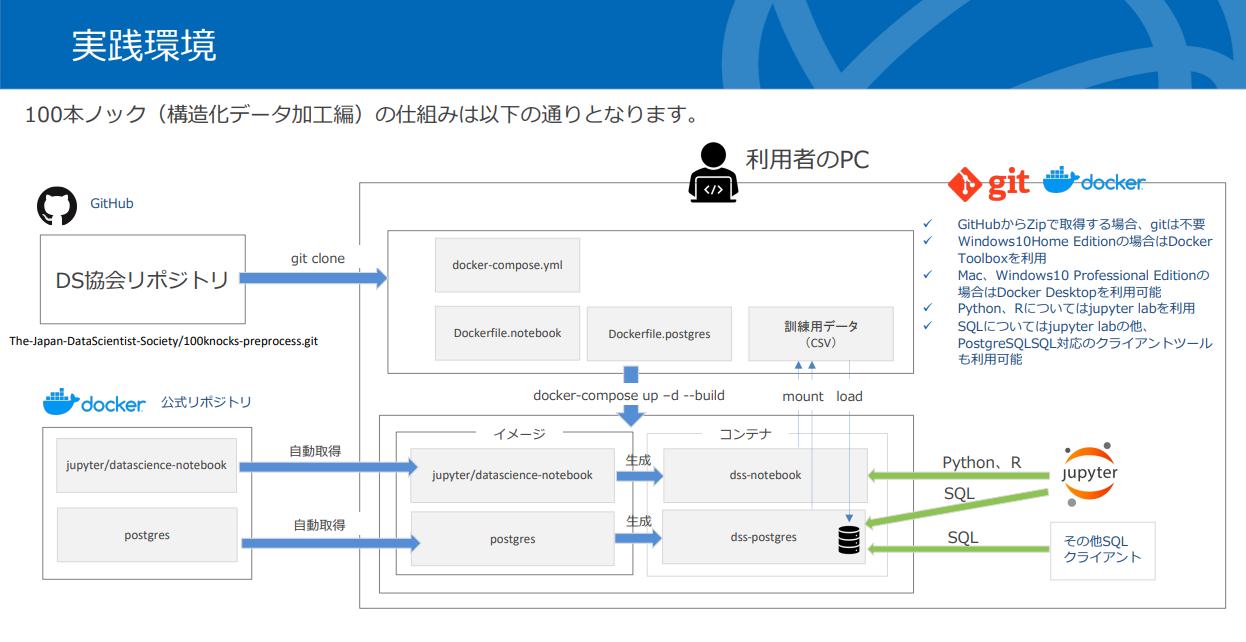1246x642 pixels.
Task: Select the orange Jupyter logo
Action: [1089, 473]
